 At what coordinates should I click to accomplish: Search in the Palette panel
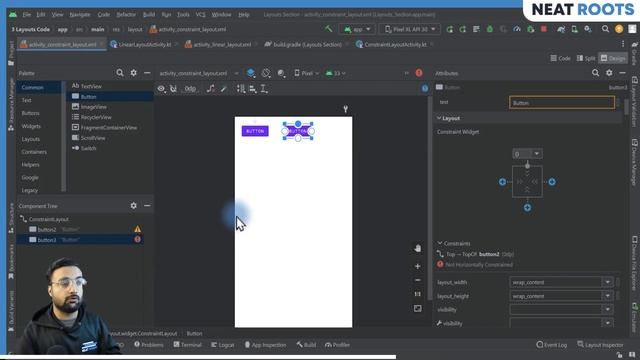coord(120,73)
